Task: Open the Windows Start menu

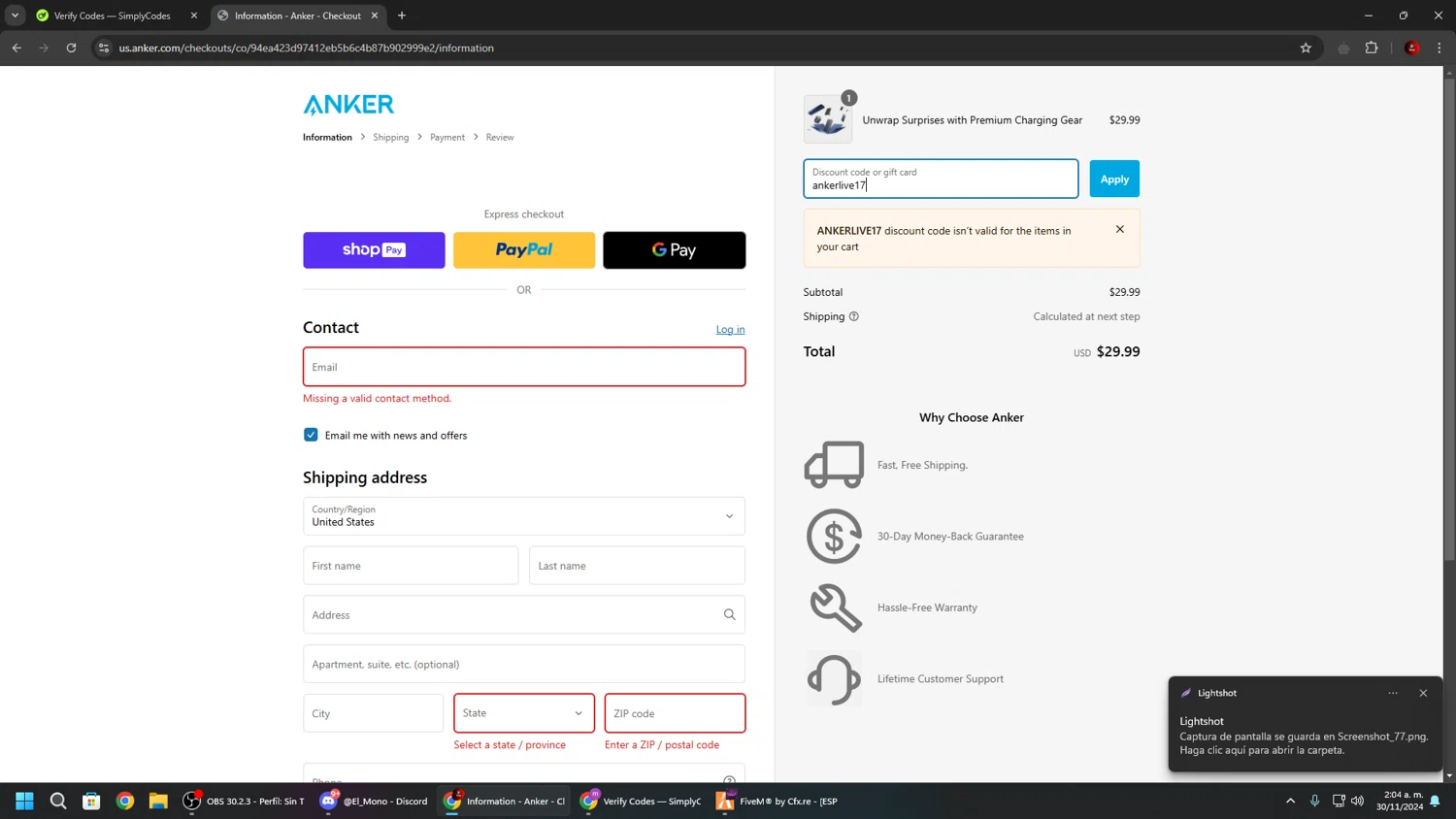Action: [x=25, y=802]
